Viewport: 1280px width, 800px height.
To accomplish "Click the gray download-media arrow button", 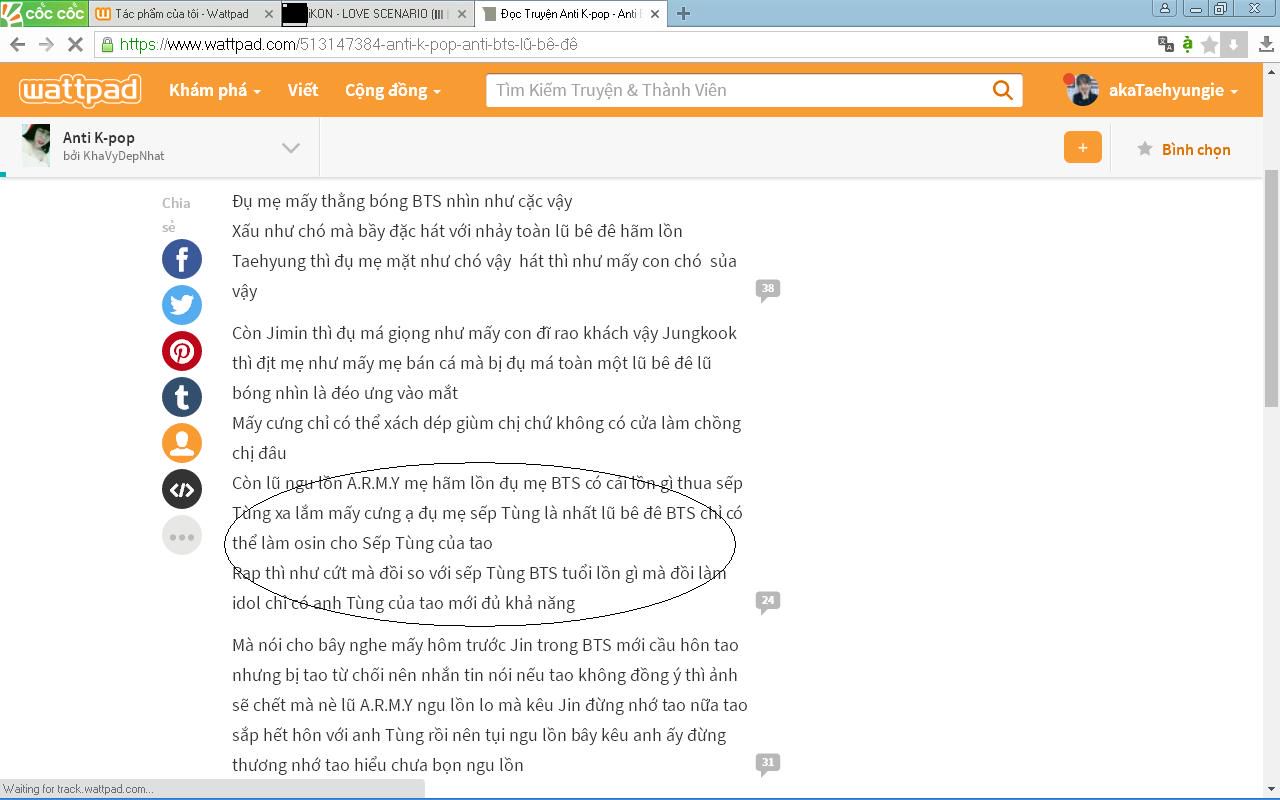I will coord(1233,44).
